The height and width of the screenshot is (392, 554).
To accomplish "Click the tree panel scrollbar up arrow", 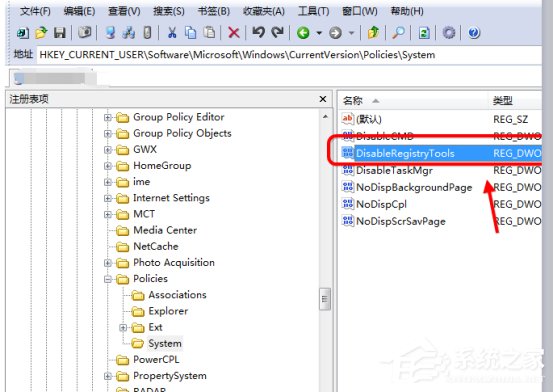I will 325,117.
